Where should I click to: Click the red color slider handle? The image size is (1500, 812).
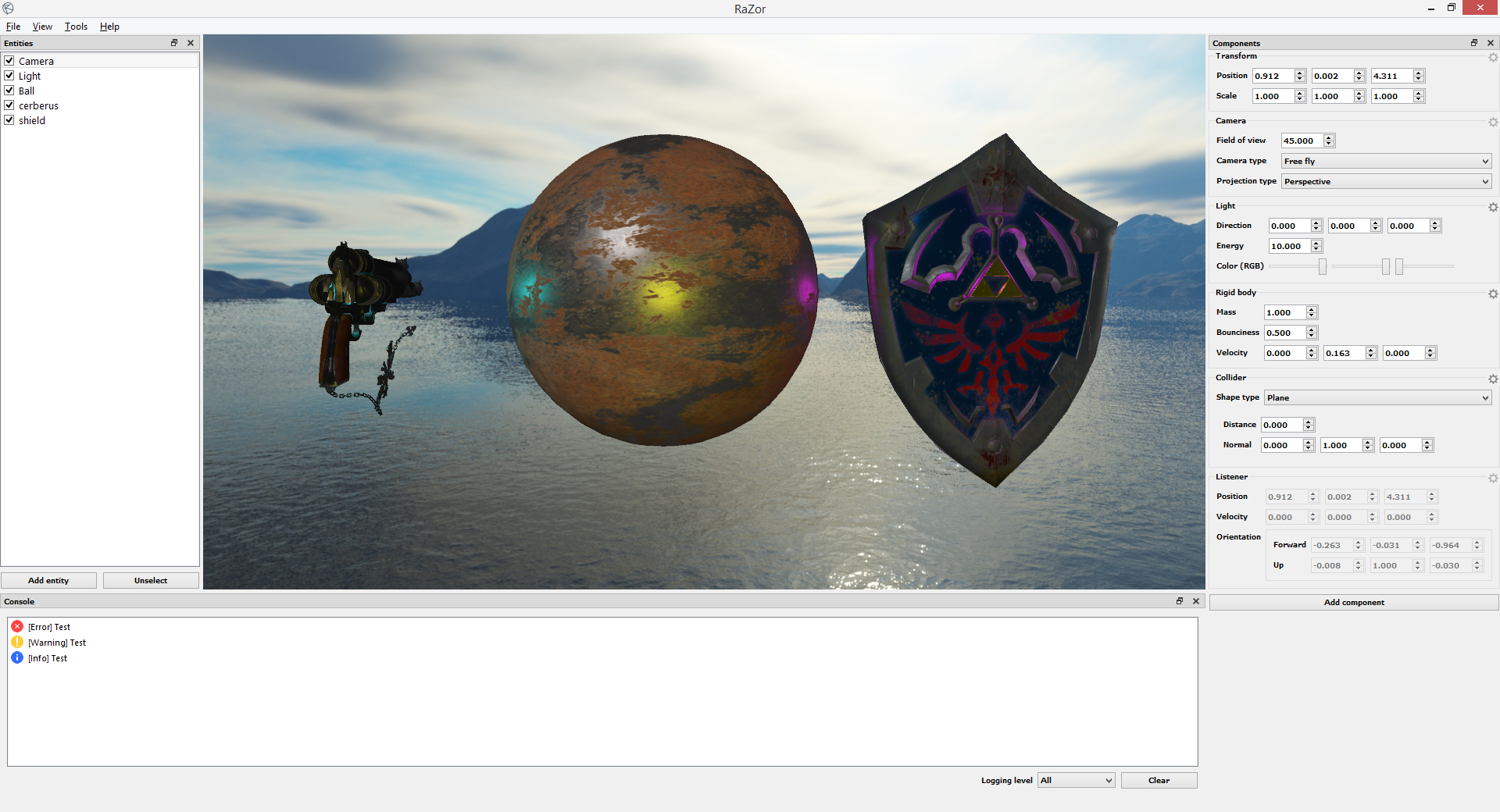click(1323, 266)
